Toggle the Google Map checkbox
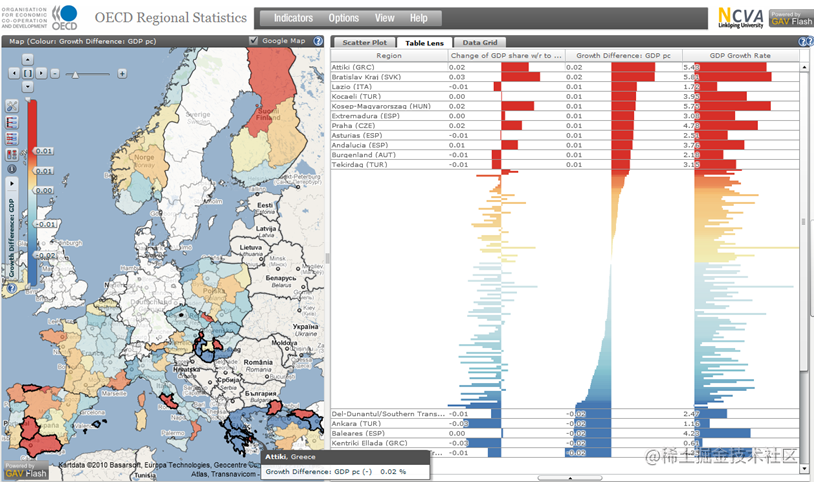814x482 pixels. coord(253,41)
